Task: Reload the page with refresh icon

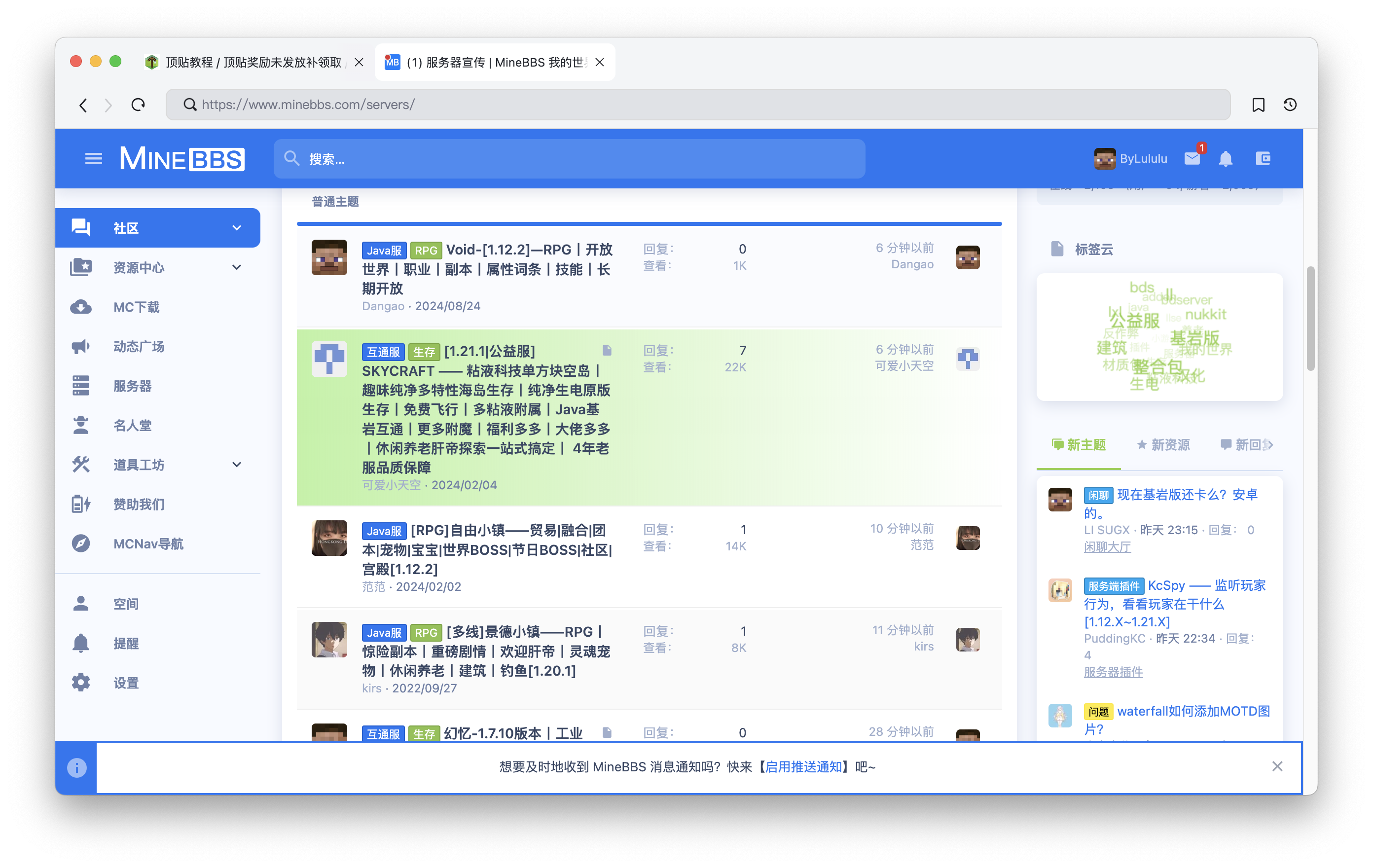Action: point(138,105)
